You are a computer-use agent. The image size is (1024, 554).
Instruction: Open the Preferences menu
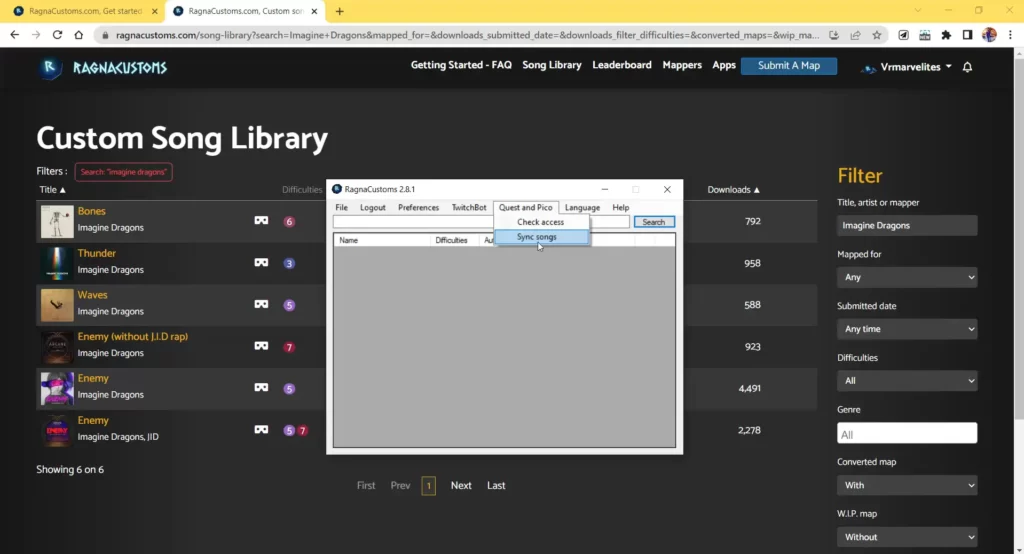[419, 207]
